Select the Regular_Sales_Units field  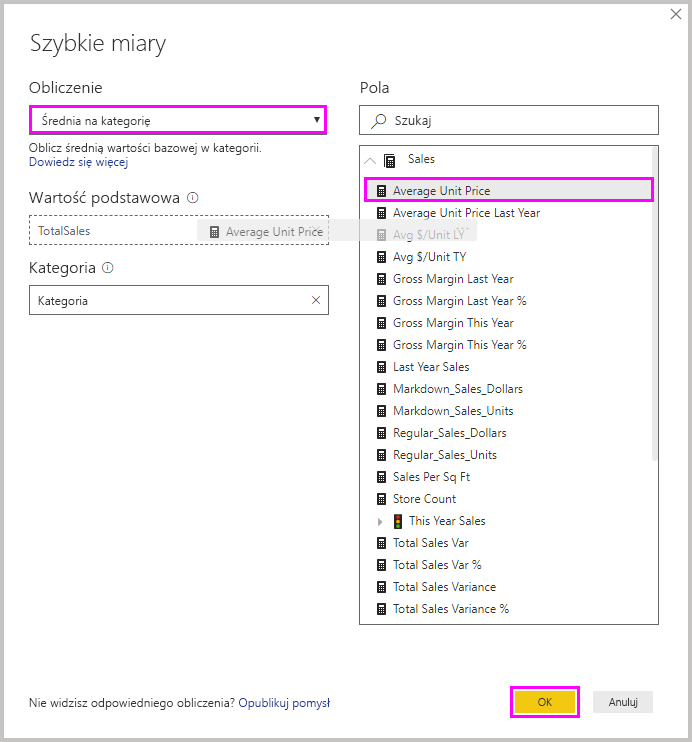pos(445,455)
